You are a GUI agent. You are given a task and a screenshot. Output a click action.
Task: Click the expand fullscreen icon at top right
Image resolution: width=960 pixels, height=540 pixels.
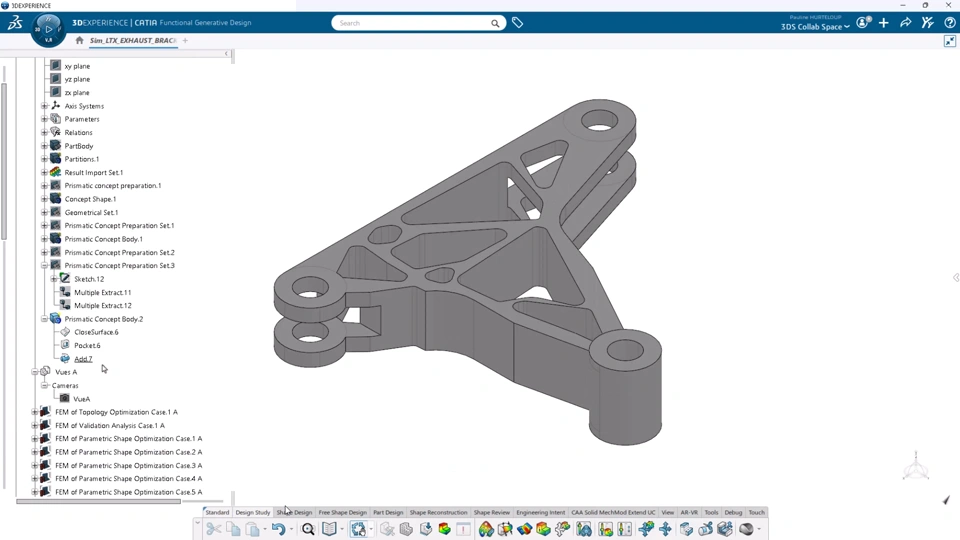click(x=950, y=41)
